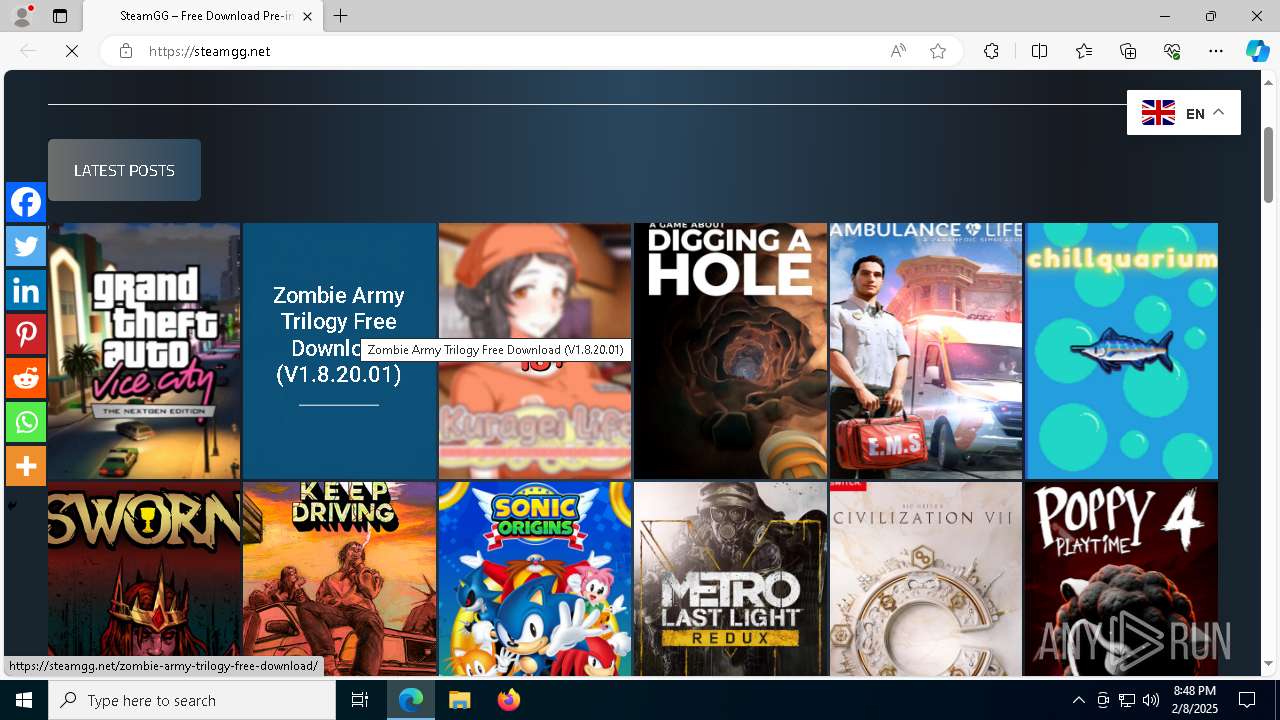Share page via Twitter icon
This screenshot has height=720, width=1280.
click(x=26, y=246)
